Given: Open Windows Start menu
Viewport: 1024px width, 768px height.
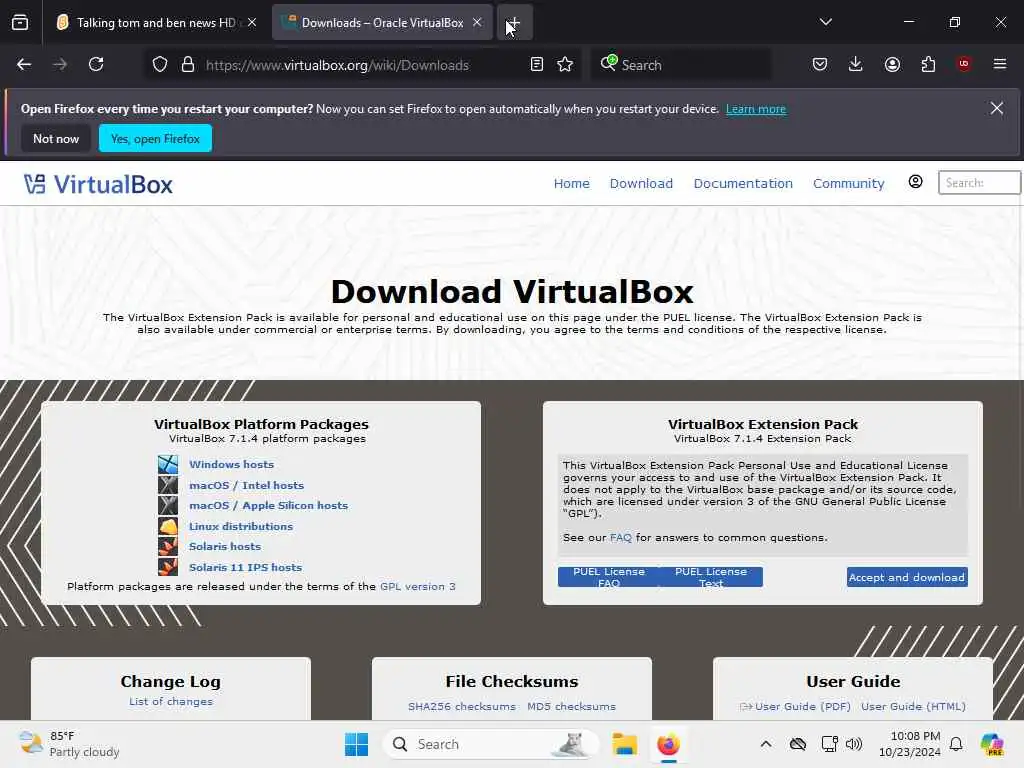Looking at the screenshot, I should (x=357, y=744).
